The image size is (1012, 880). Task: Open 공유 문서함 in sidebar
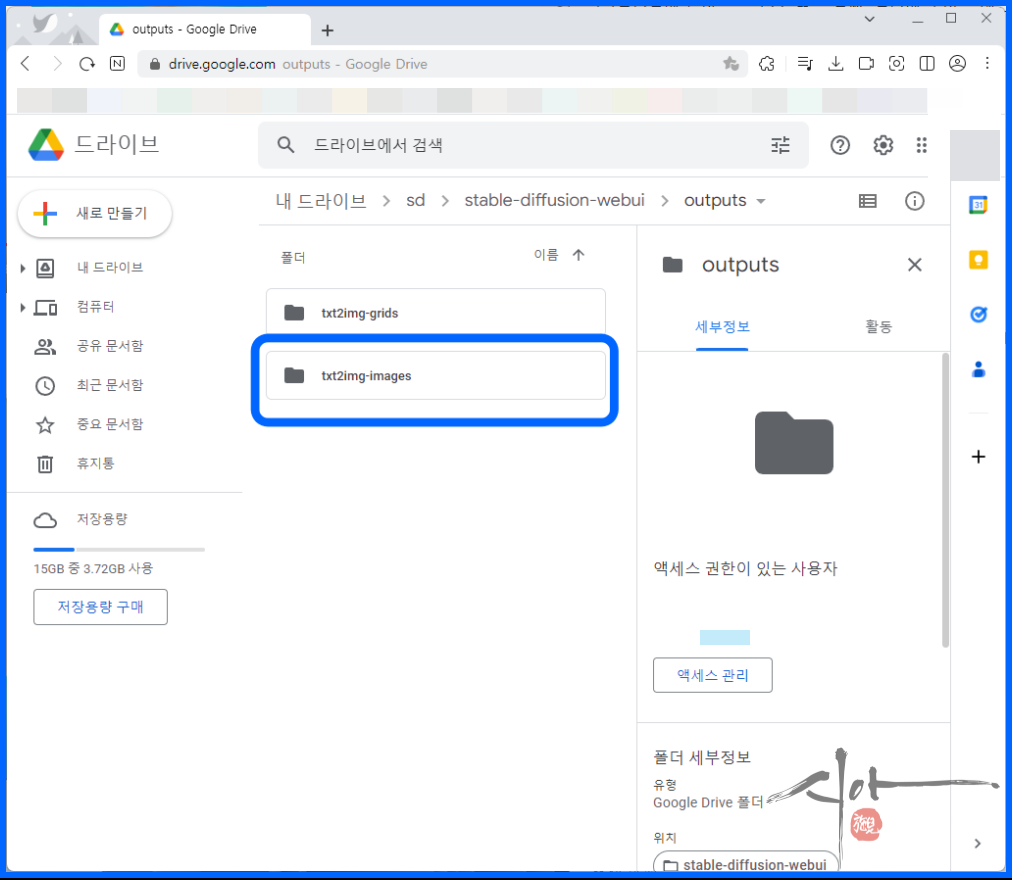(110, 346)
